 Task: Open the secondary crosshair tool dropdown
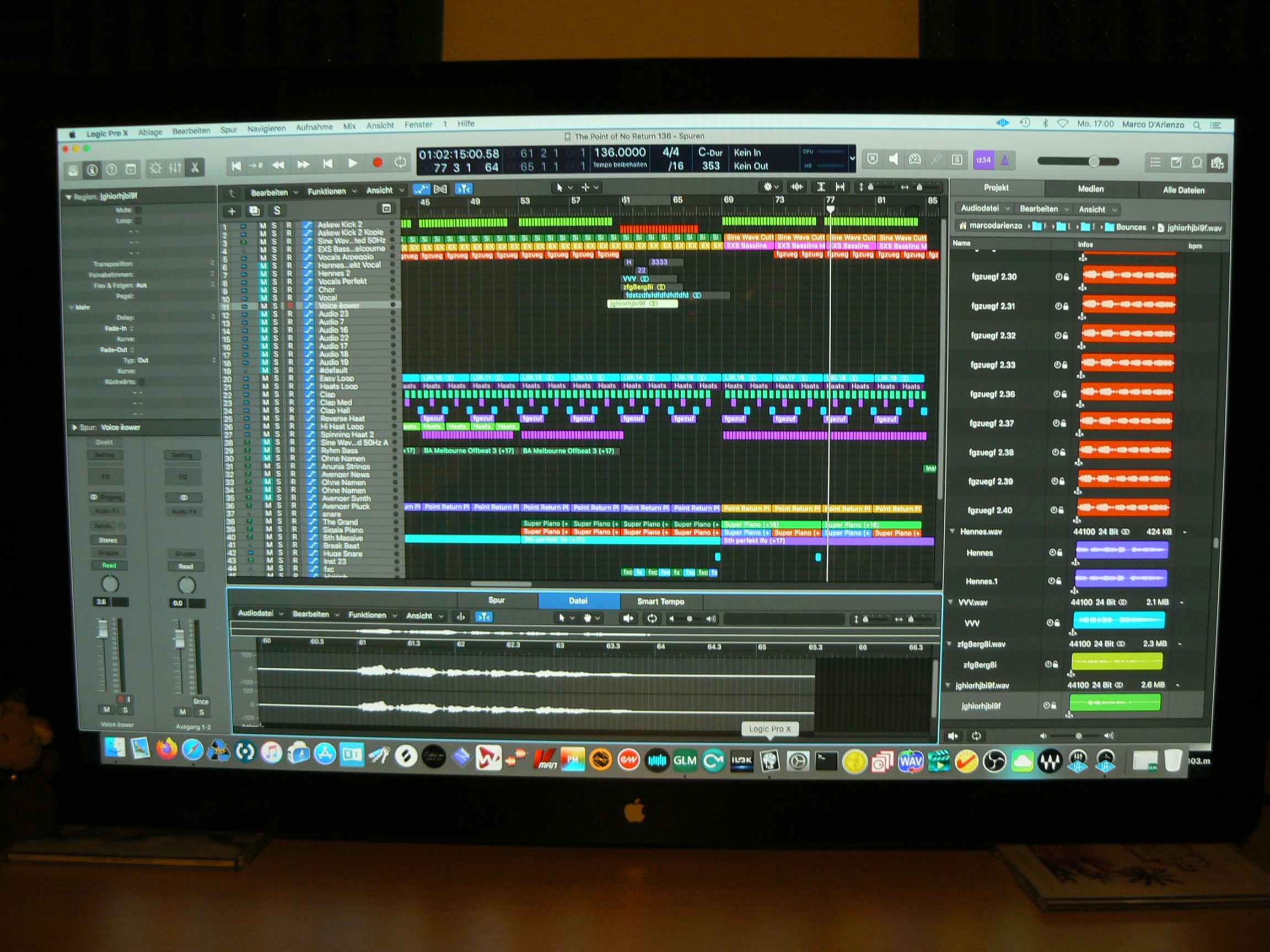coord(590,187)
